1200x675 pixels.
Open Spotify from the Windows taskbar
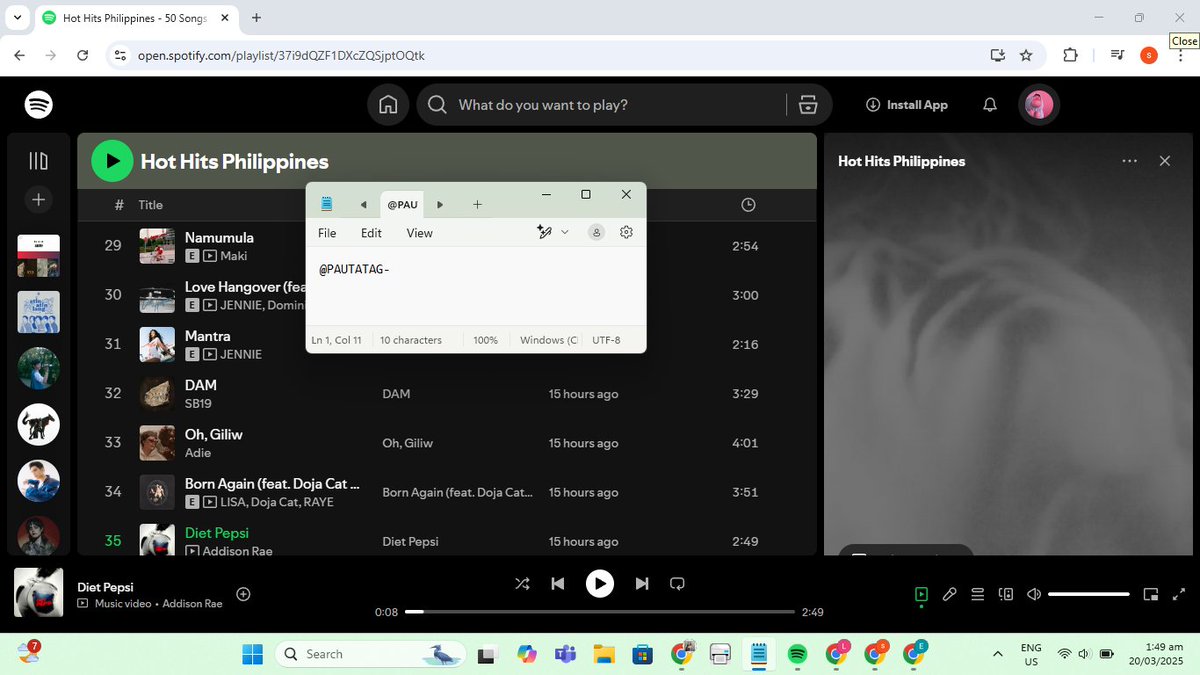tap(797, 654)
